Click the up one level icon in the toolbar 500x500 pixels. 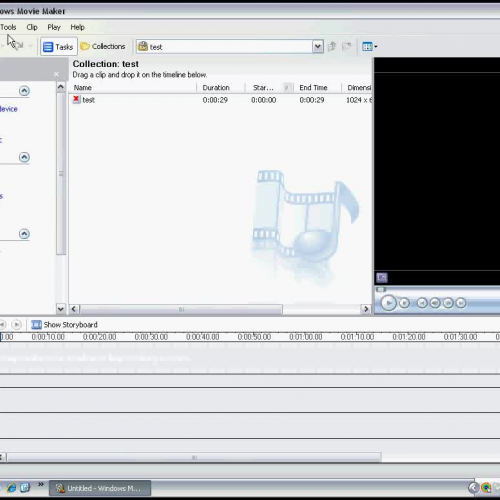click(x=332, y=46)
